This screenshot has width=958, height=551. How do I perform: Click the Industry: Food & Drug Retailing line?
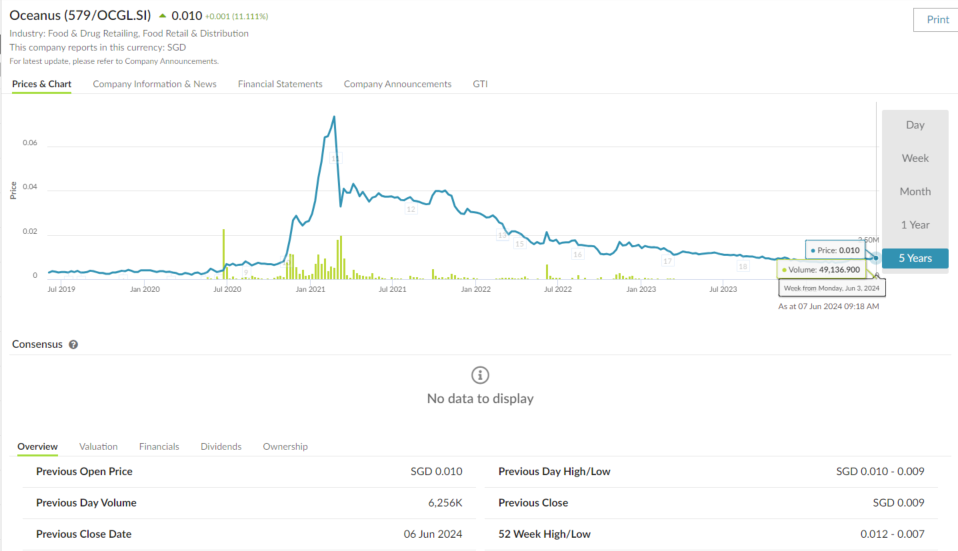tap(129, 34)
